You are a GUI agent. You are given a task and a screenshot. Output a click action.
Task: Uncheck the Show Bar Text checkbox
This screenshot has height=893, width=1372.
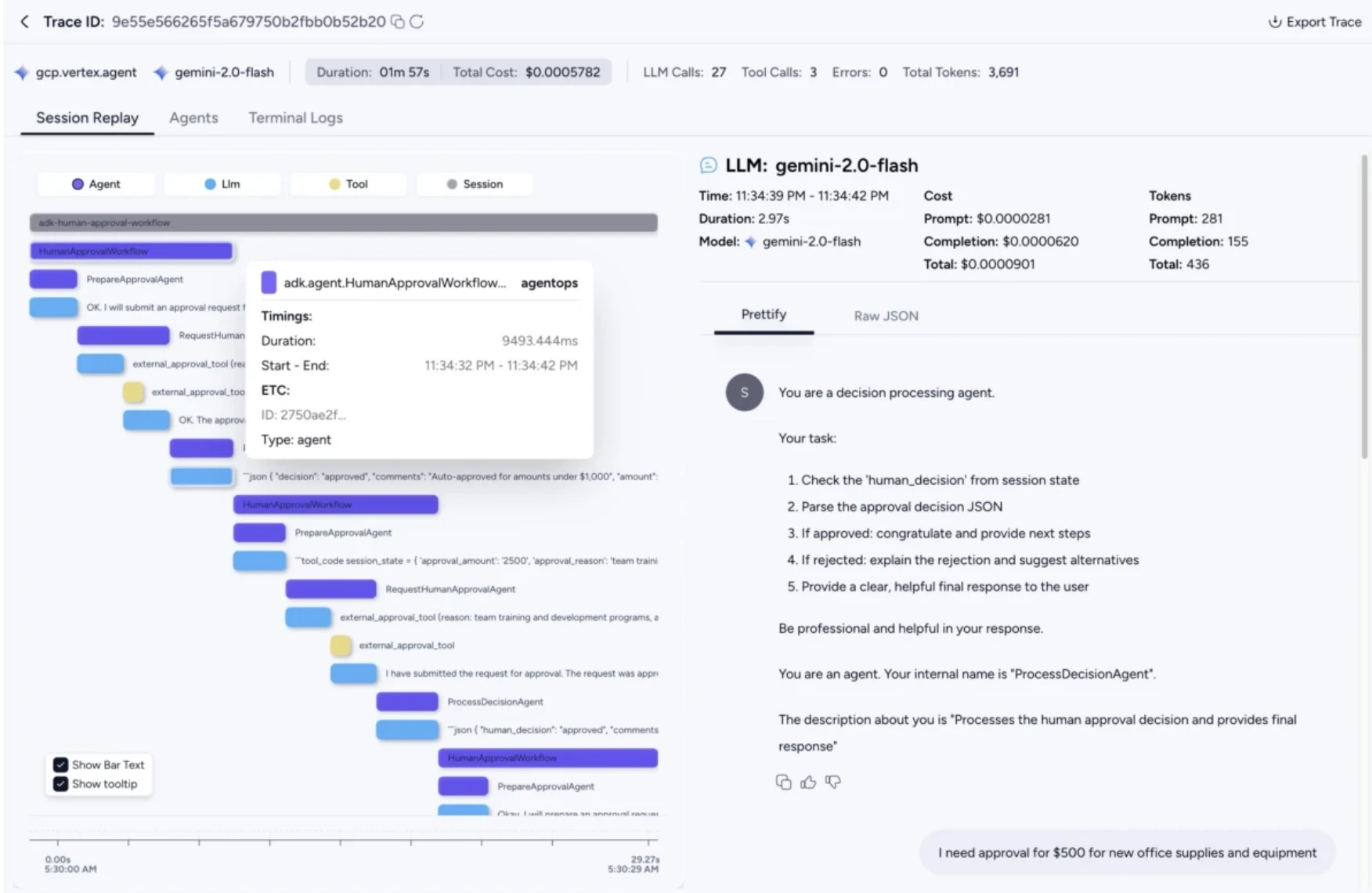60,765
